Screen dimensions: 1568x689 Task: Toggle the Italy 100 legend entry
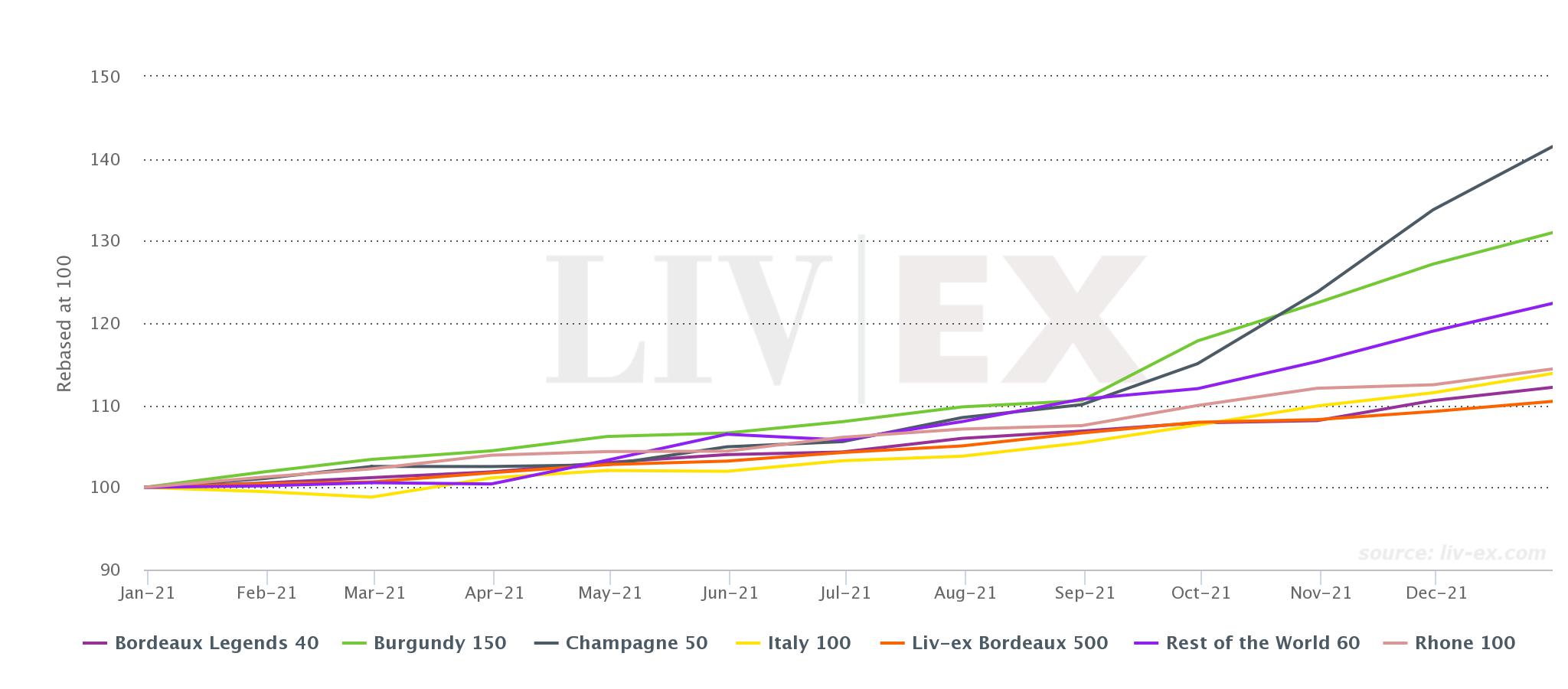(792, 643)
